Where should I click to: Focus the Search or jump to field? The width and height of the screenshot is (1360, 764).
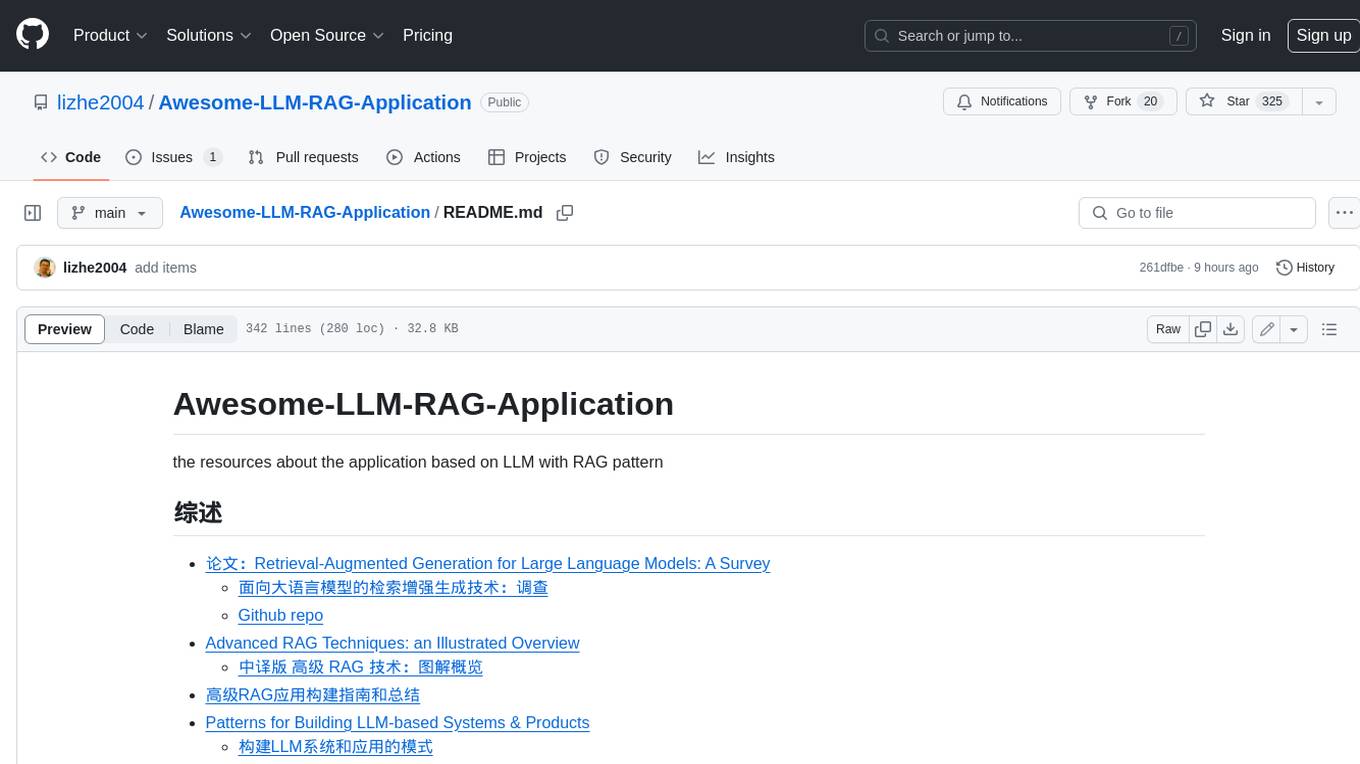point(1031,36)
